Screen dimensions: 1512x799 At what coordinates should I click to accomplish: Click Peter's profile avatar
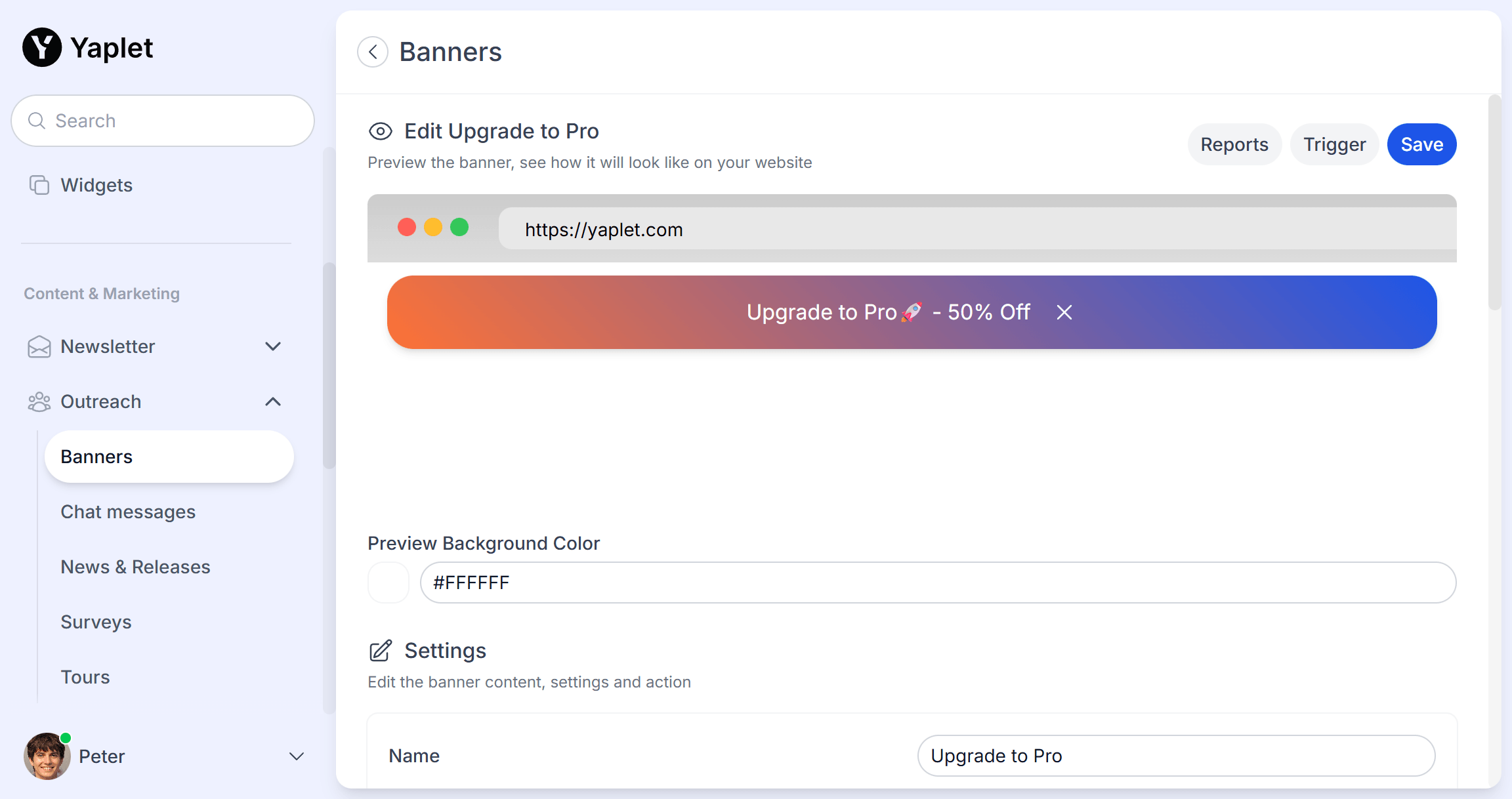(x=47, y=756)
